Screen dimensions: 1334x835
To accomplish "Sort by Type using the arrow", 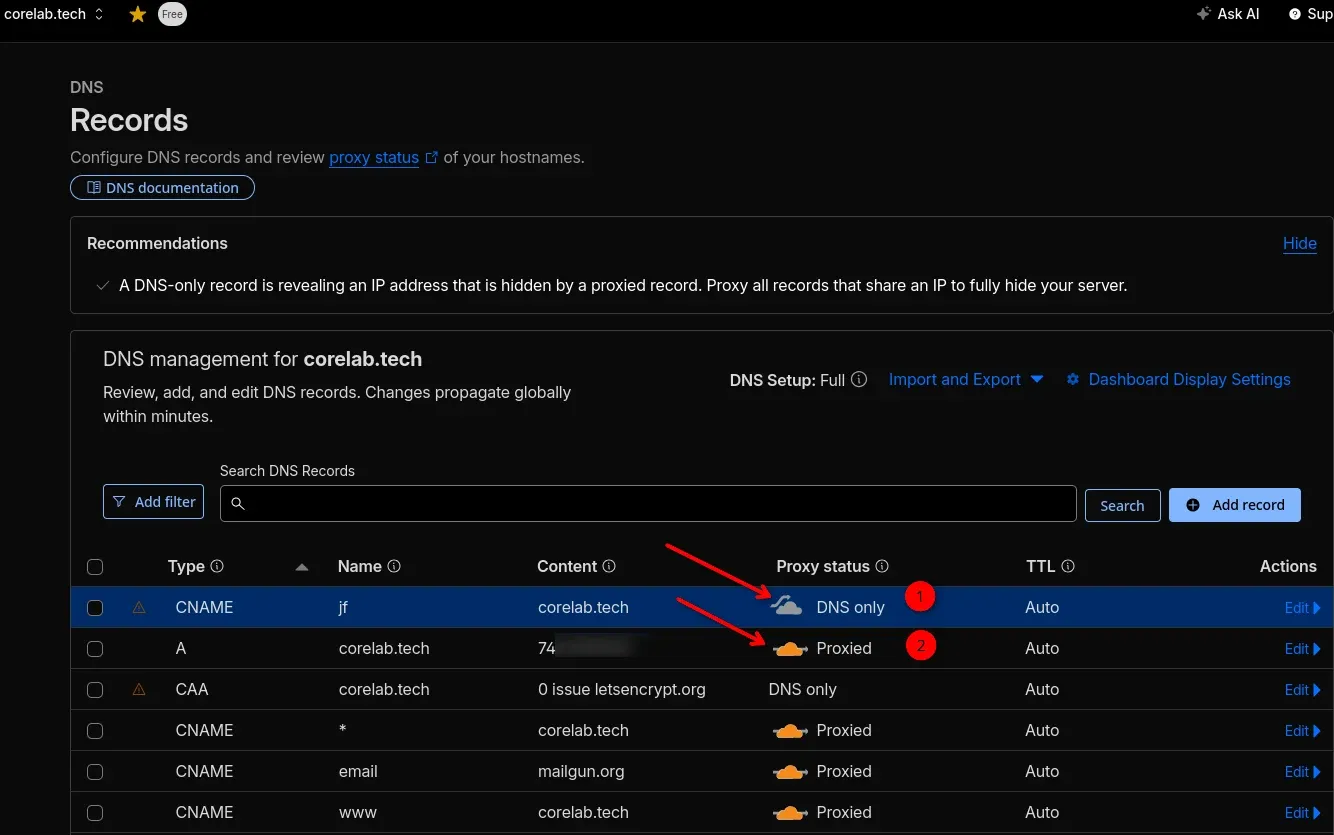I will tap(302, 567).
